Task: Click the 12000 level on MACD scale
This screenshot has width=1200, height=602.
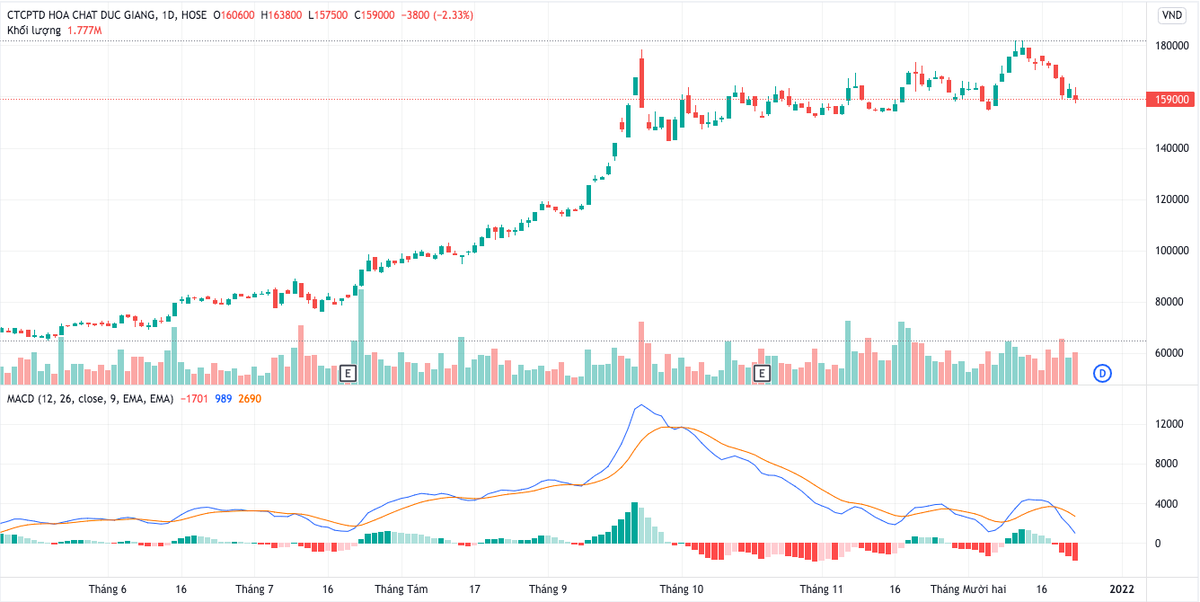Action: tap(1171, 424)
